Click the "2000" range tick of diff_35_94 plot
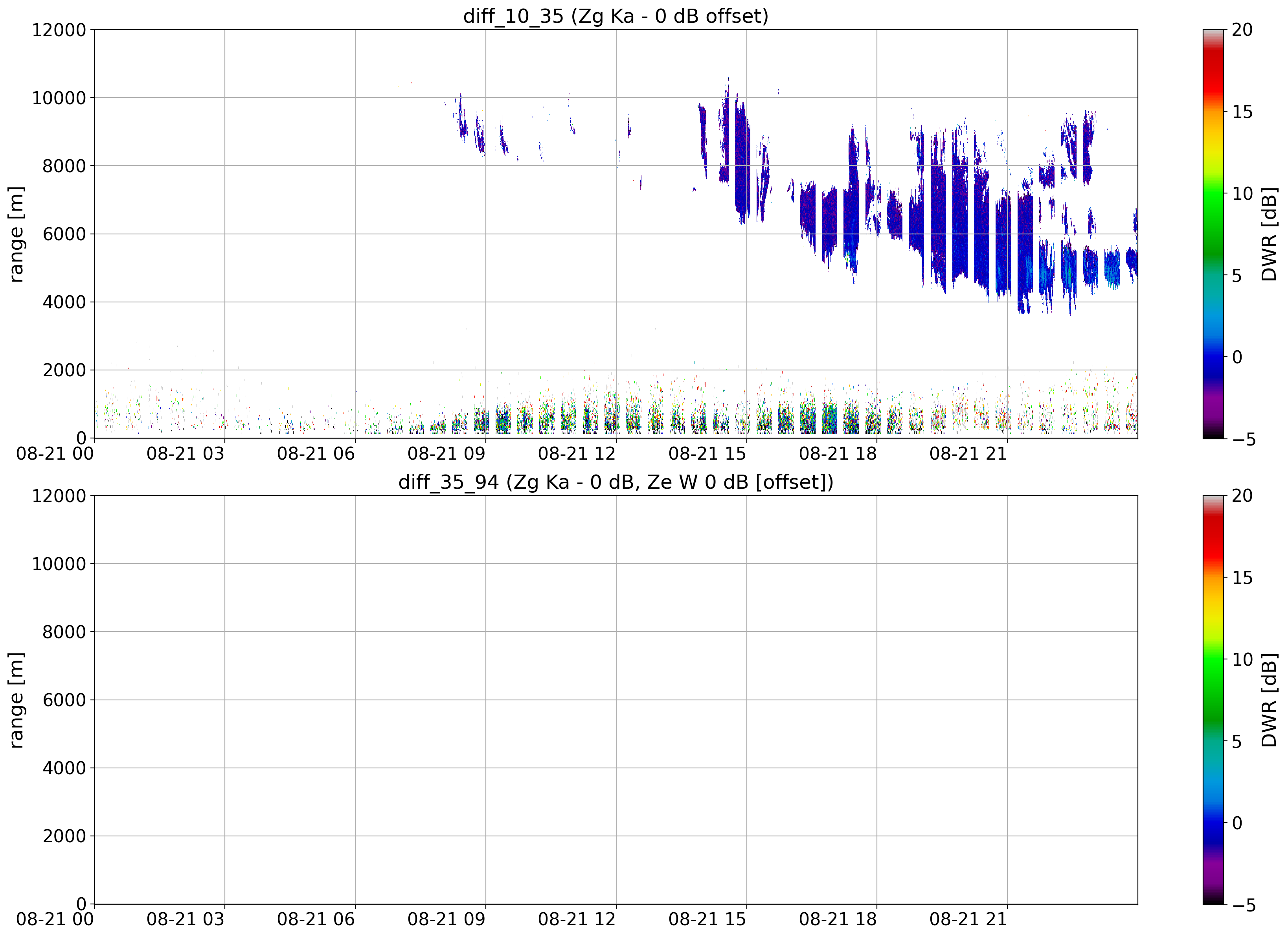The width and height of the screenshot is (1288, 937). (x=64, y=836)
